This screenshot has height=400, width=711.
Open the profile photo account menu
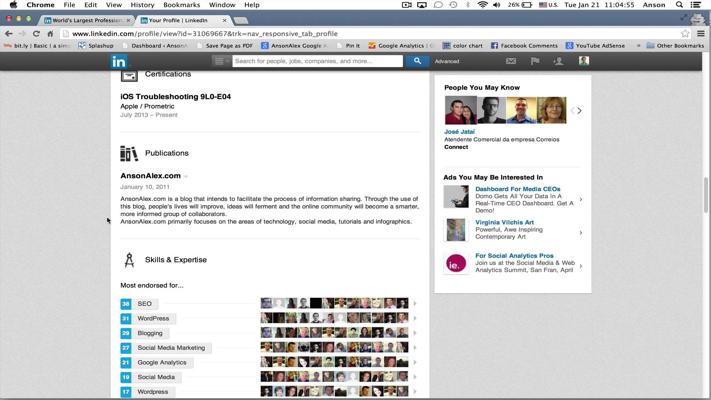tap(584, 61)
